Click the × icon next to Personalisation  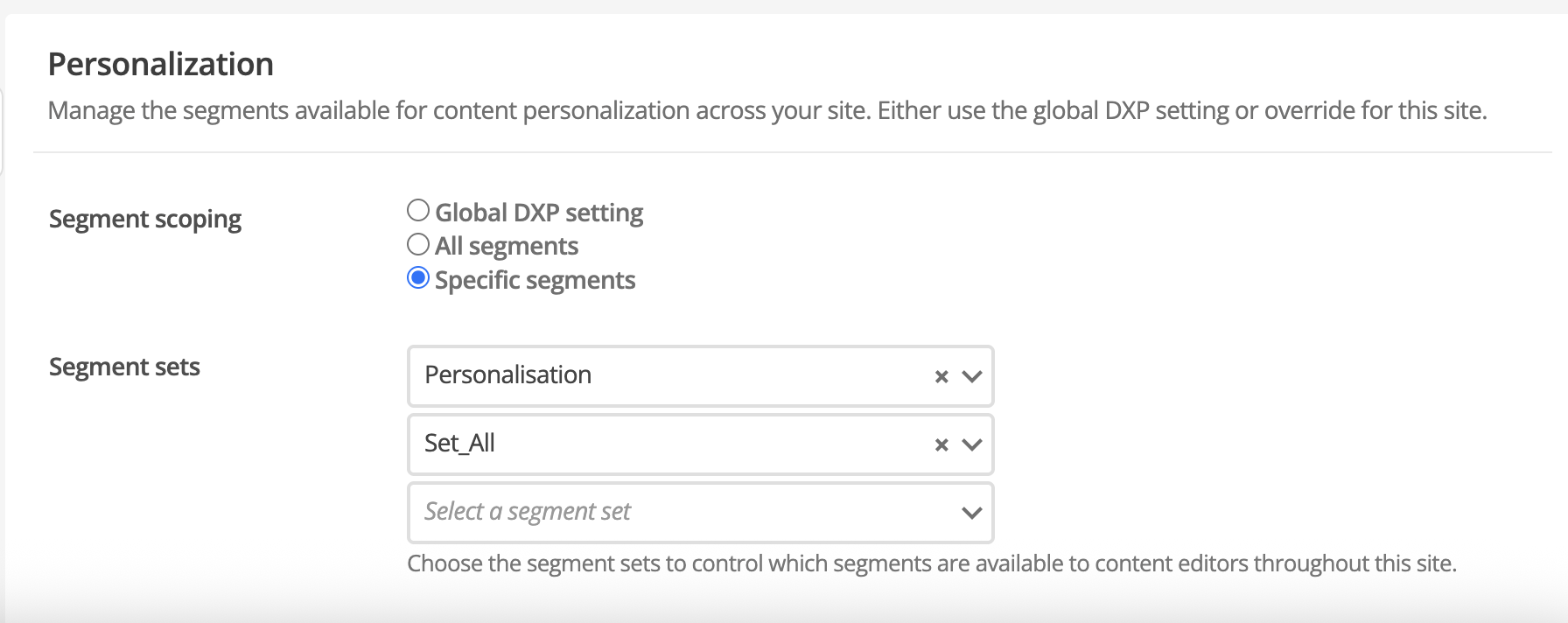pos(941,376)
